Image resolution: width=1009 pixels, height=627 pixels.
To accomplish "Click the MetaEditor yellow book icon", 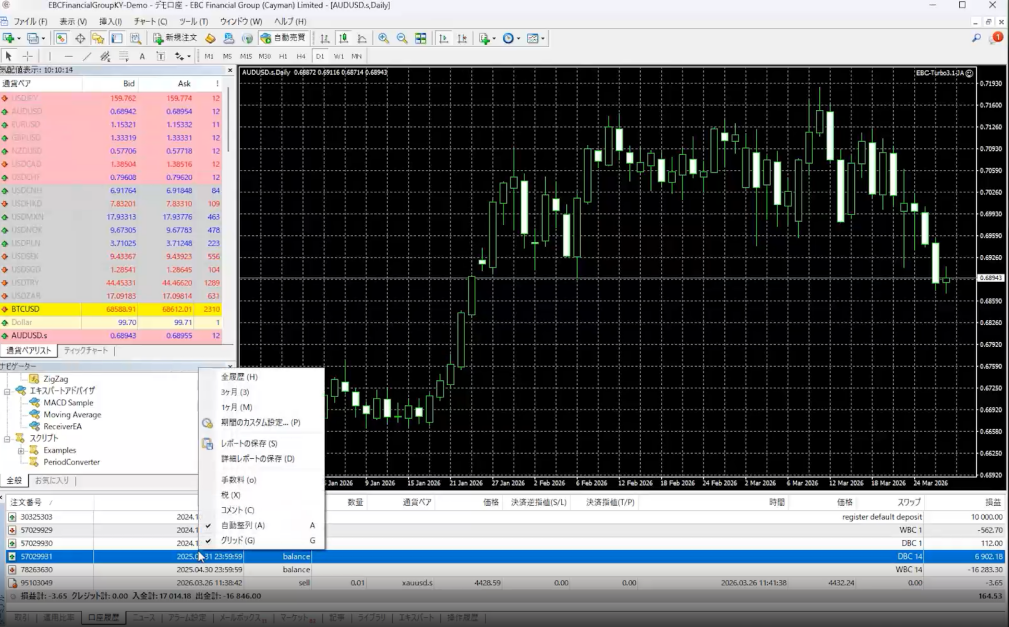I will point(210,39).
